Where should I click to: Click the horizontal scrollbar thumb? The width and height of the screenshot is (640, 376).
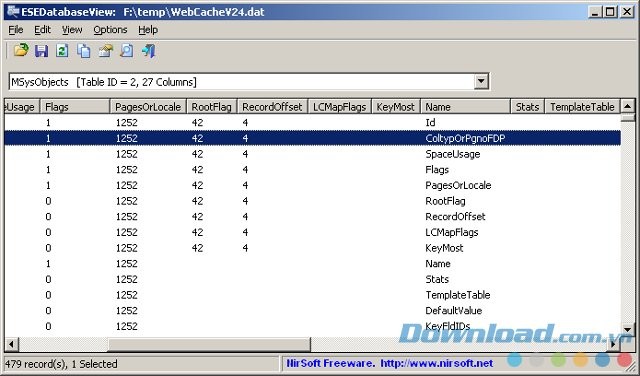(209, 344)
